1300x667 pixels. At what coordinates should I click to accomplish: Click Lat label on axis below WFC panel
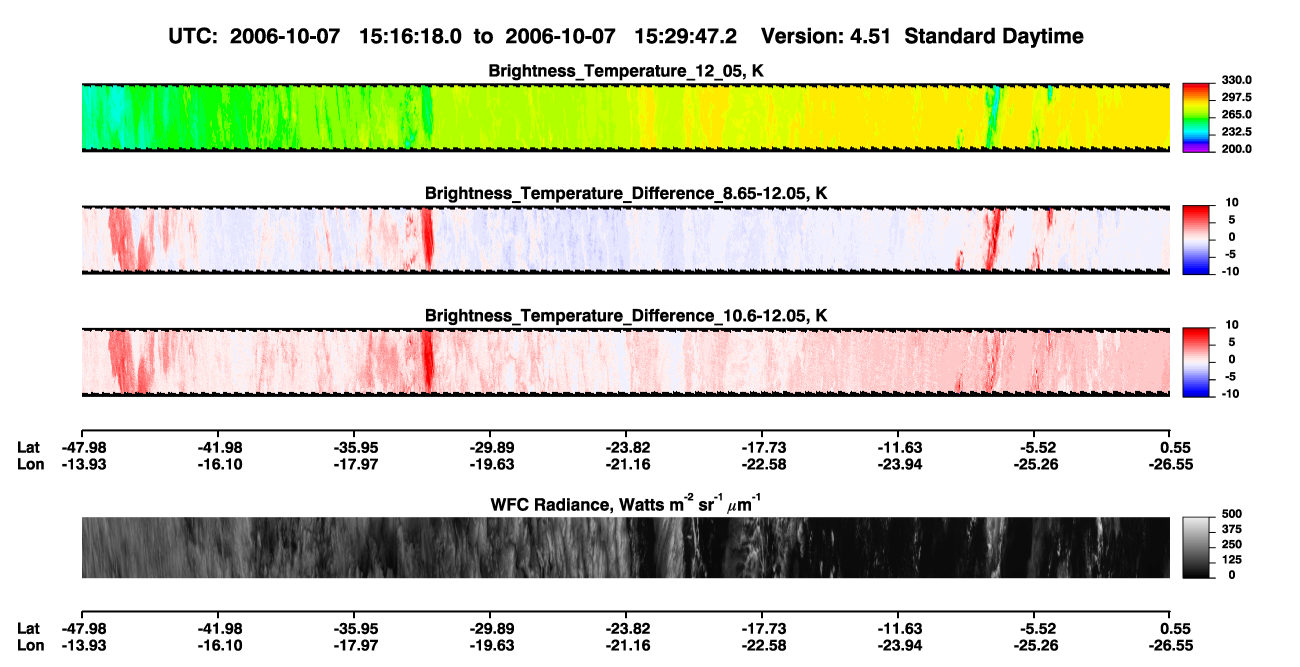29,628
